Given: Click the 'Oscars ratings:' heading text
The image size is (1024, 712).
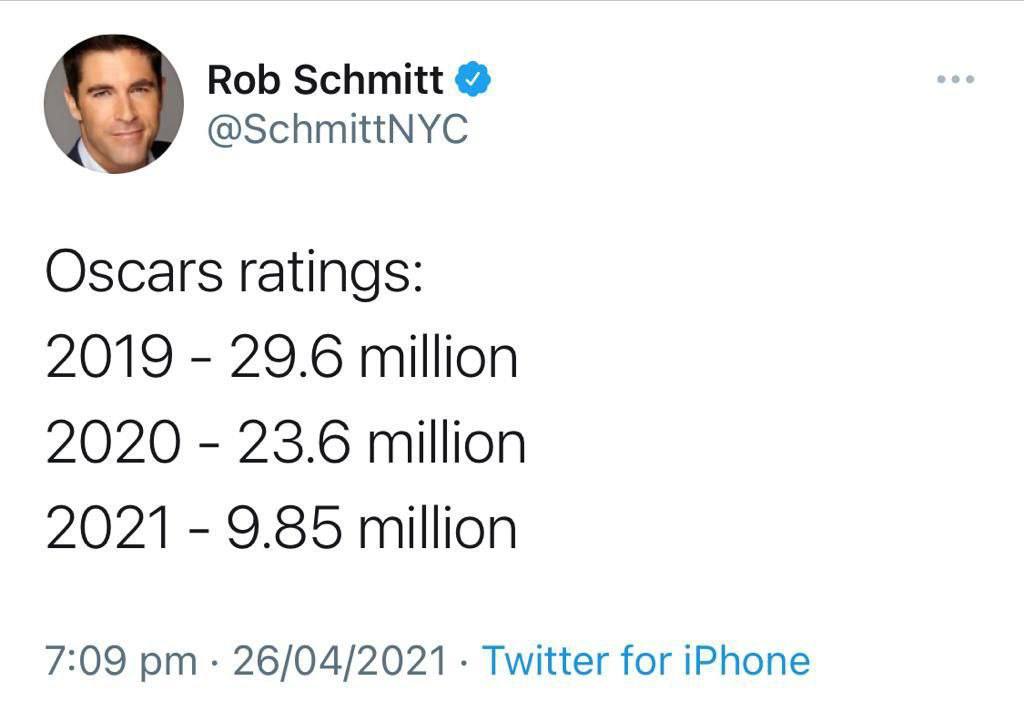Looking at the screenshot, I should pyautogui.click(x=236, y=273).
